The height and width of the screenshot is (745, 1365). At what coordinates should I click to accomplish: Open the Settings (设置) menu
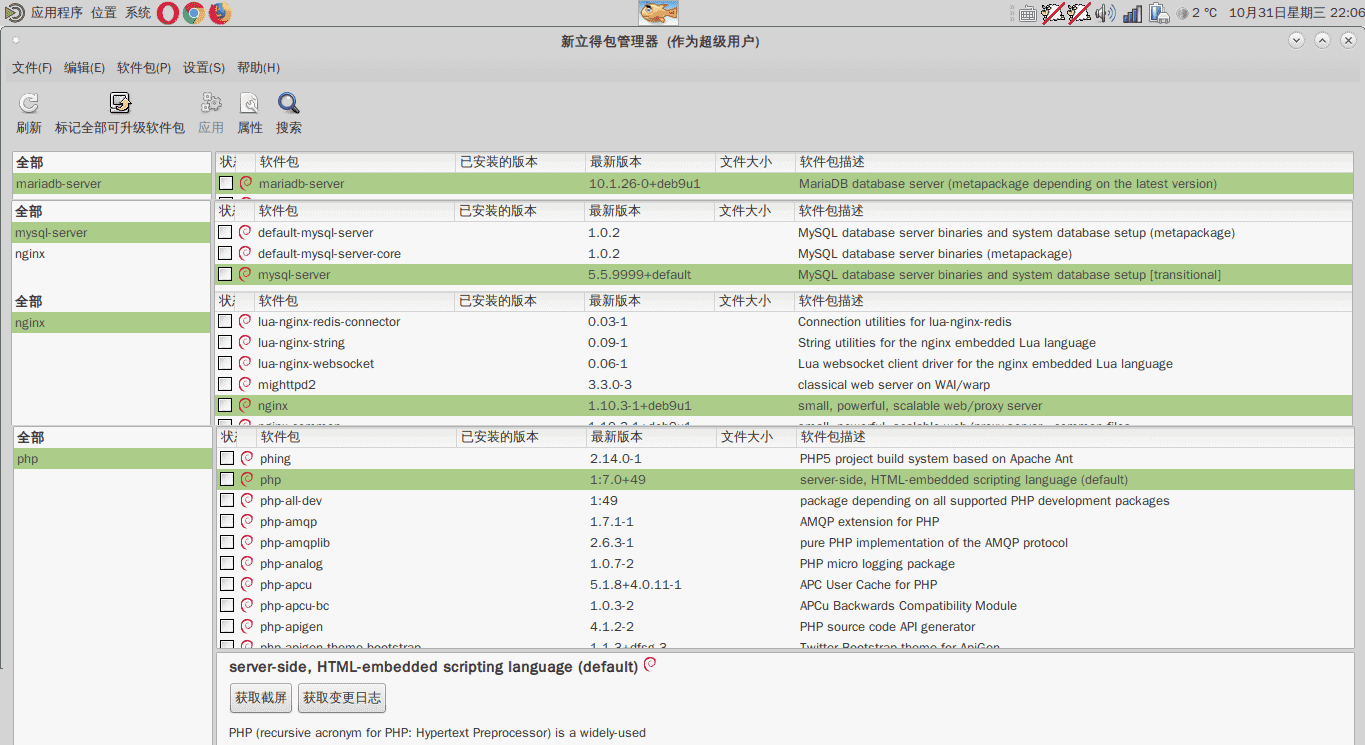[x=204, y=68]
